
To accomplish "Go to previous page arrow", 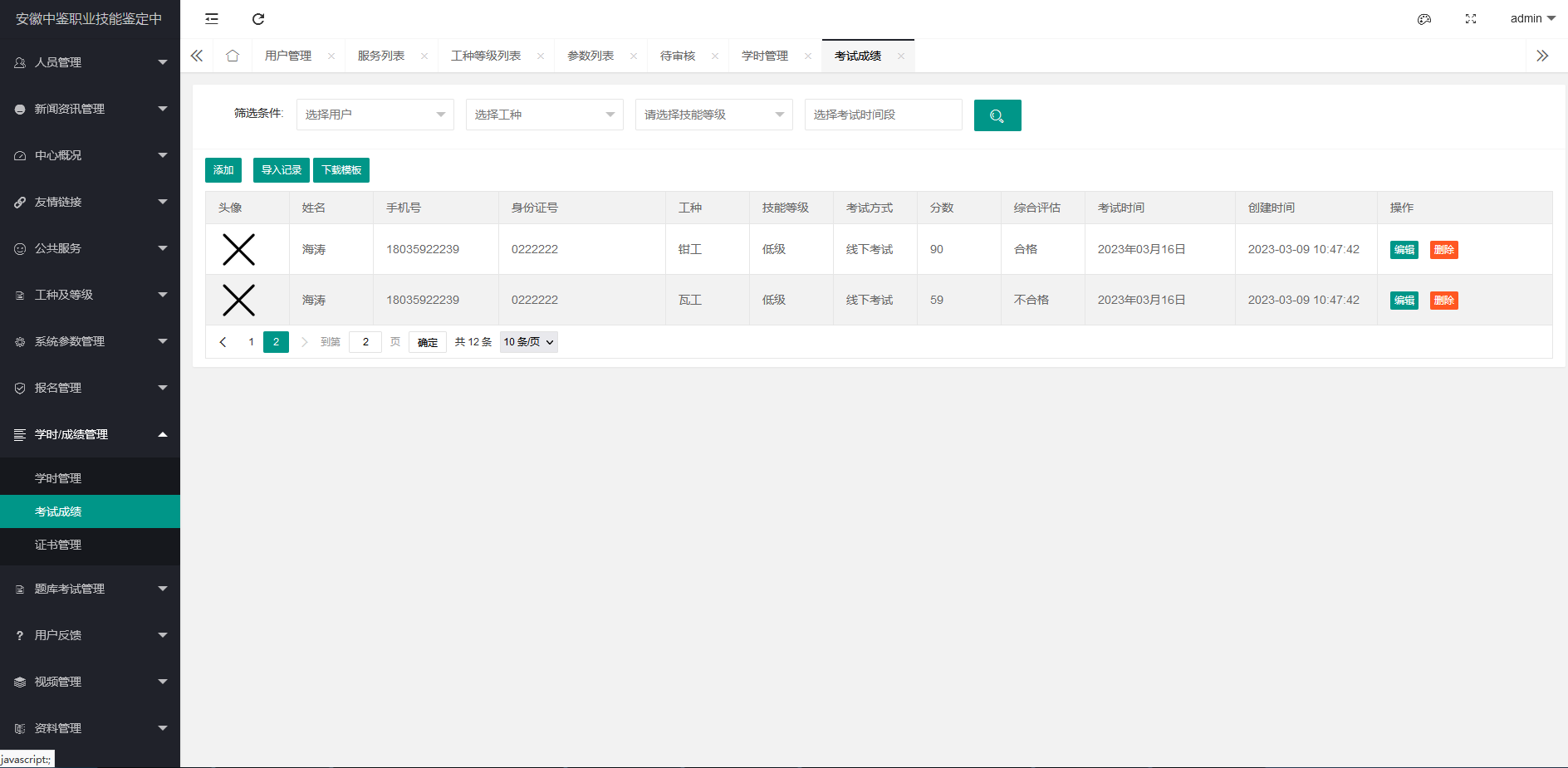I will pos(223,342).
